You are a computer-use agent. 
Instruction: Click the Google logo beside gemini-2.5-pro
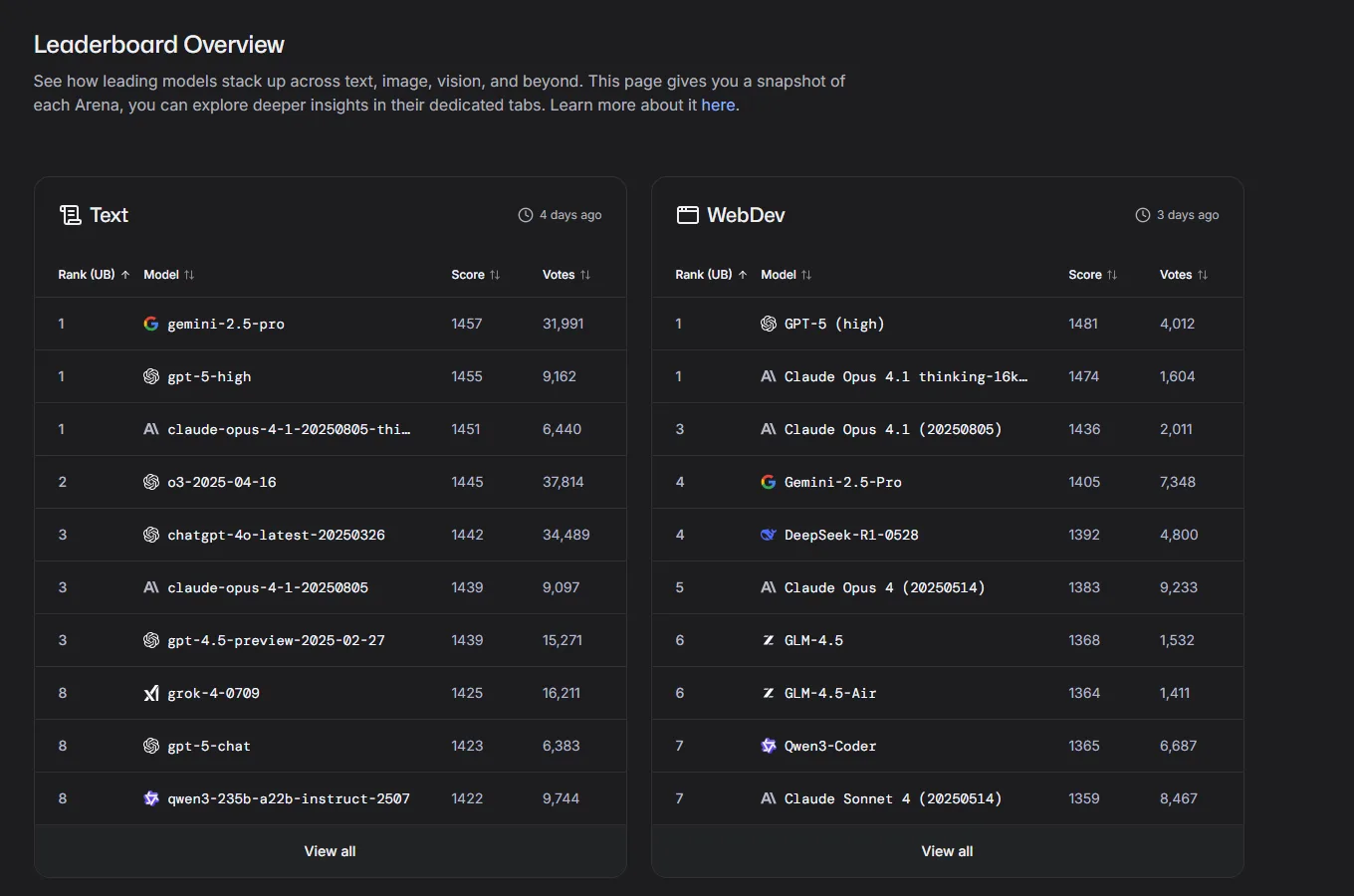(151, 324)
